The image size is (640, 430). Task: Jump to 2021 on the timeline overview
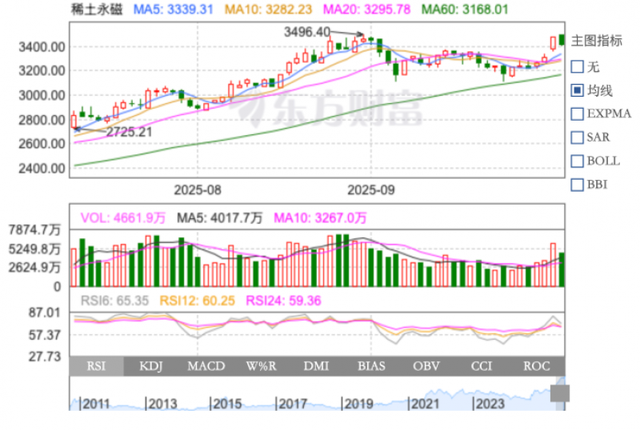(x=424, y=404)
